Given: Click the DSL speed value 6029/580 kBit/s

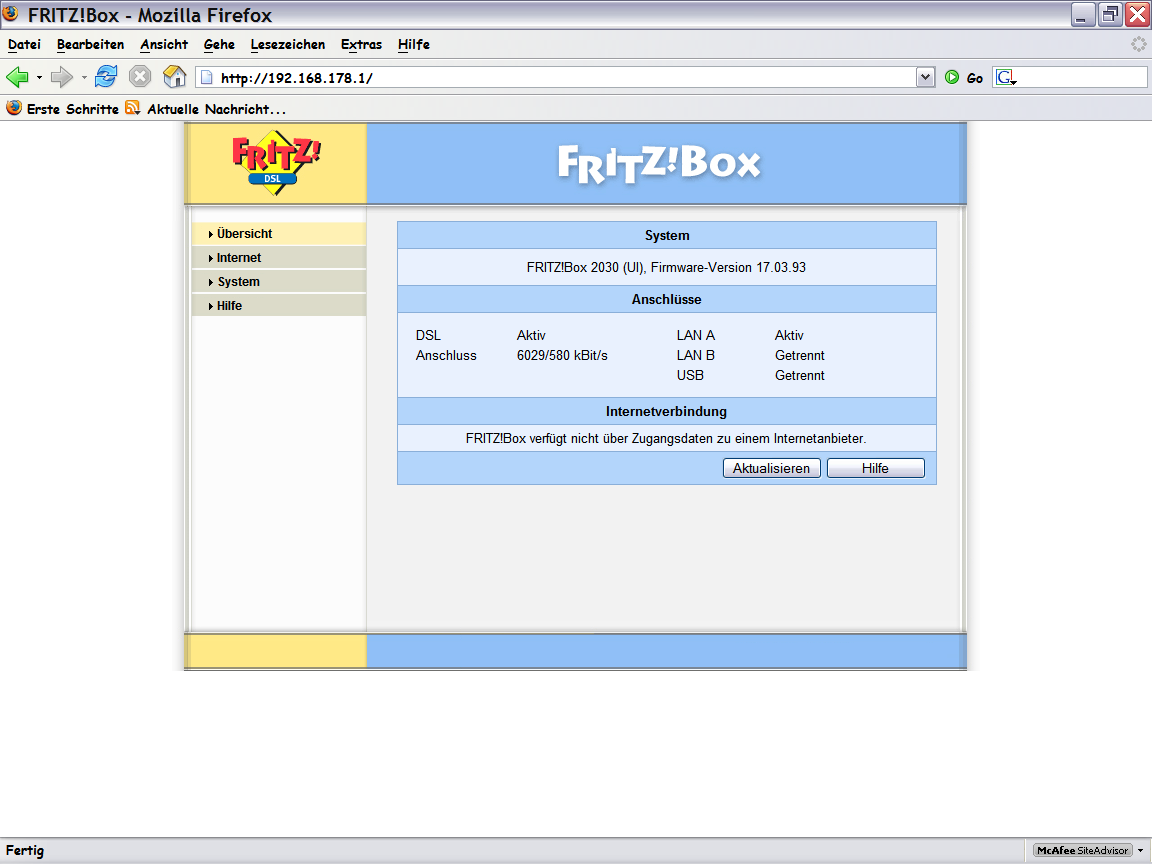Looking at the screenshot, I should pyautogui.click(x=562, y=356).
